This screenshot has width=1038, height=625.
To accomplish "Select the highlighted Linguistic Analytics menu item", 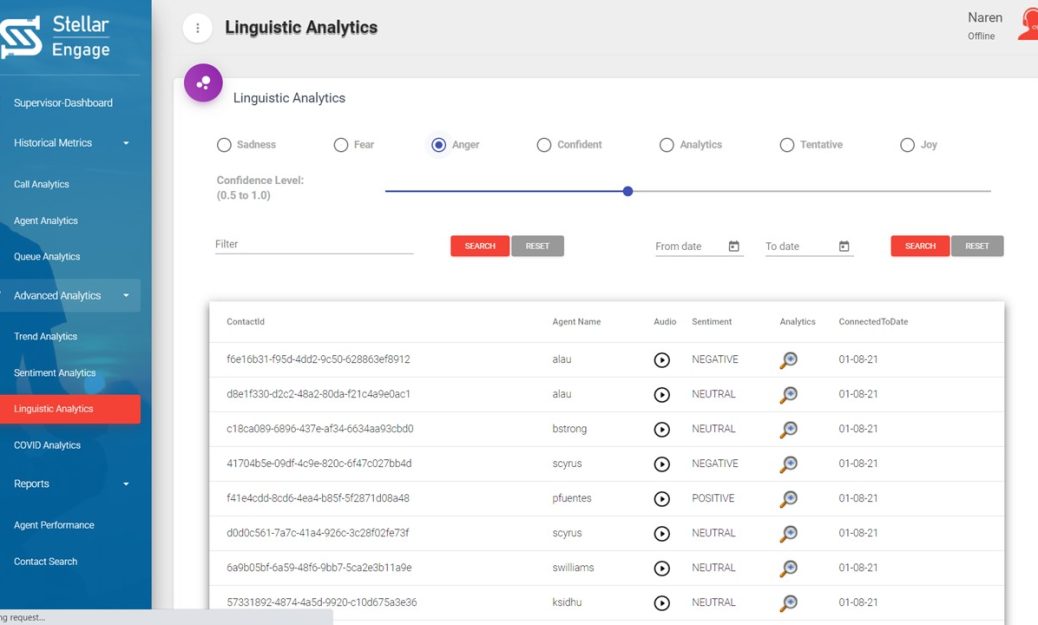I will (x=70, y=409).
